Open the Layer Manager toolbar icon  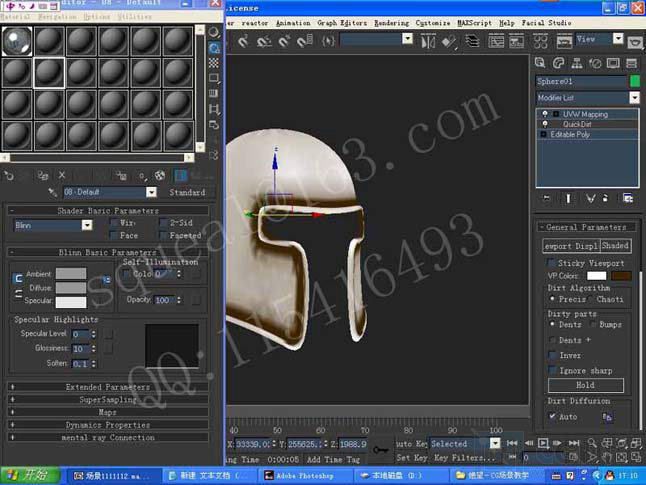[472, 41]
